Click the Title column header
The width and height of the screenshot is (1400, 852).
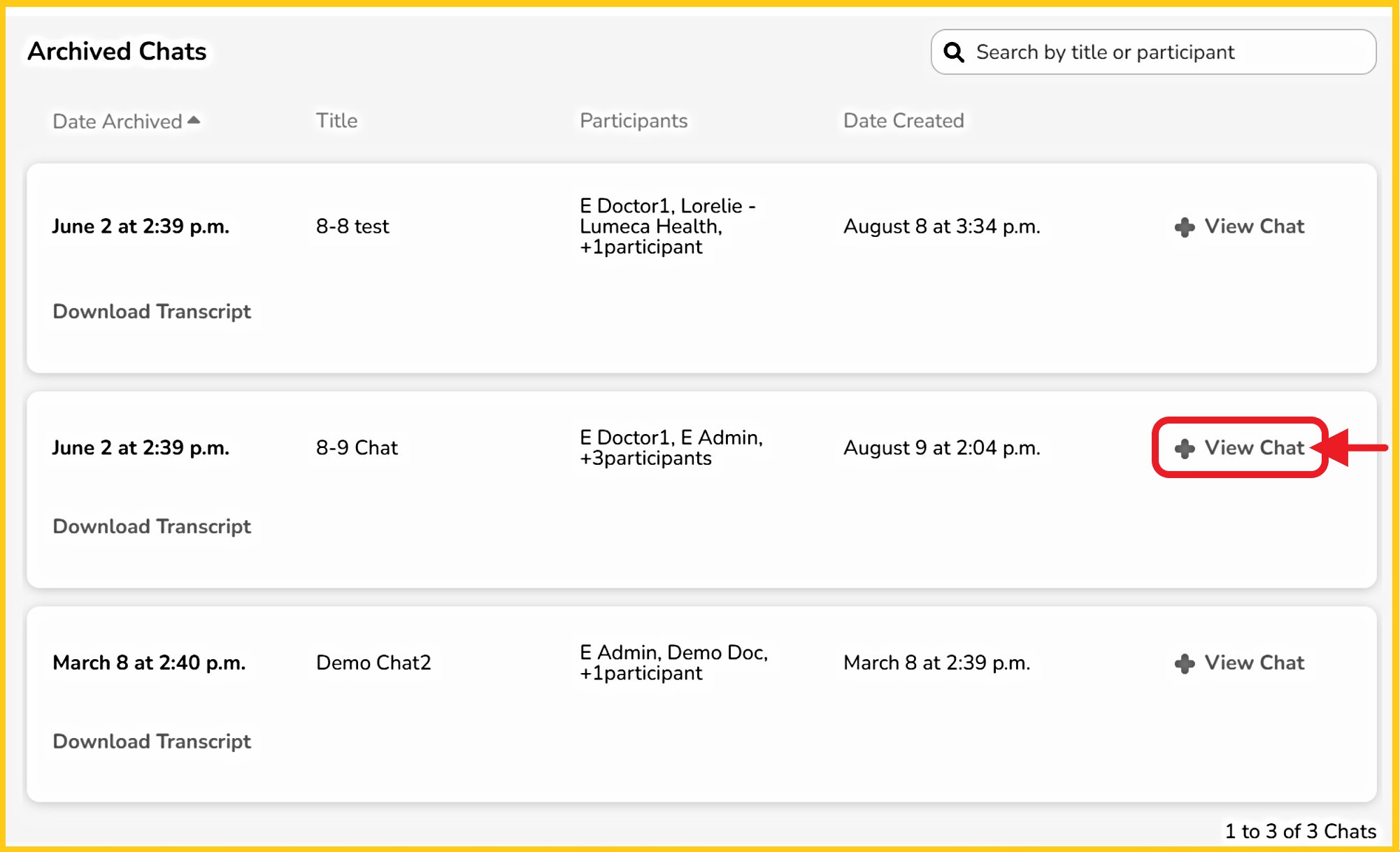pos(336,120)
